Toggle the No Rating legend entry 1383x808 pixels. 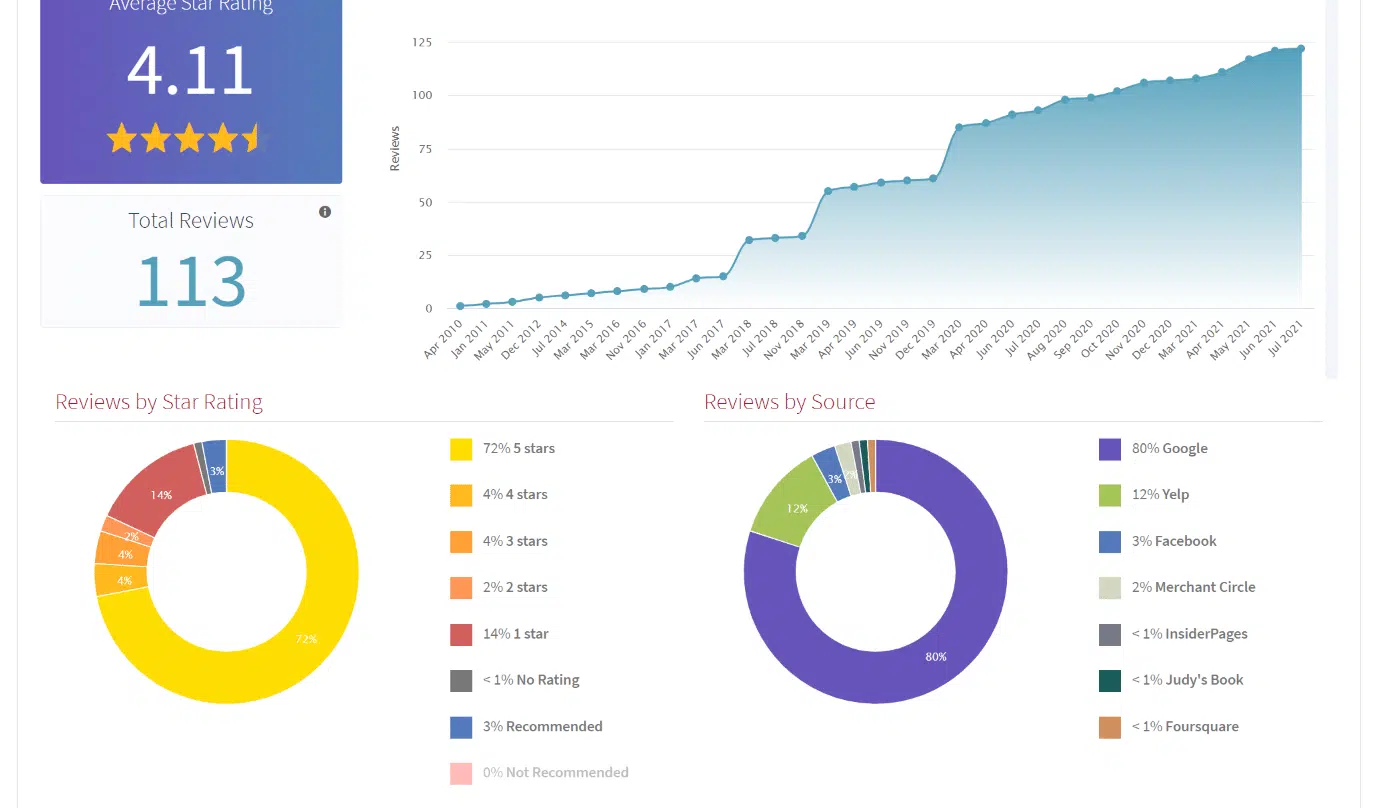pyautogui.click(x=530, y=679)
